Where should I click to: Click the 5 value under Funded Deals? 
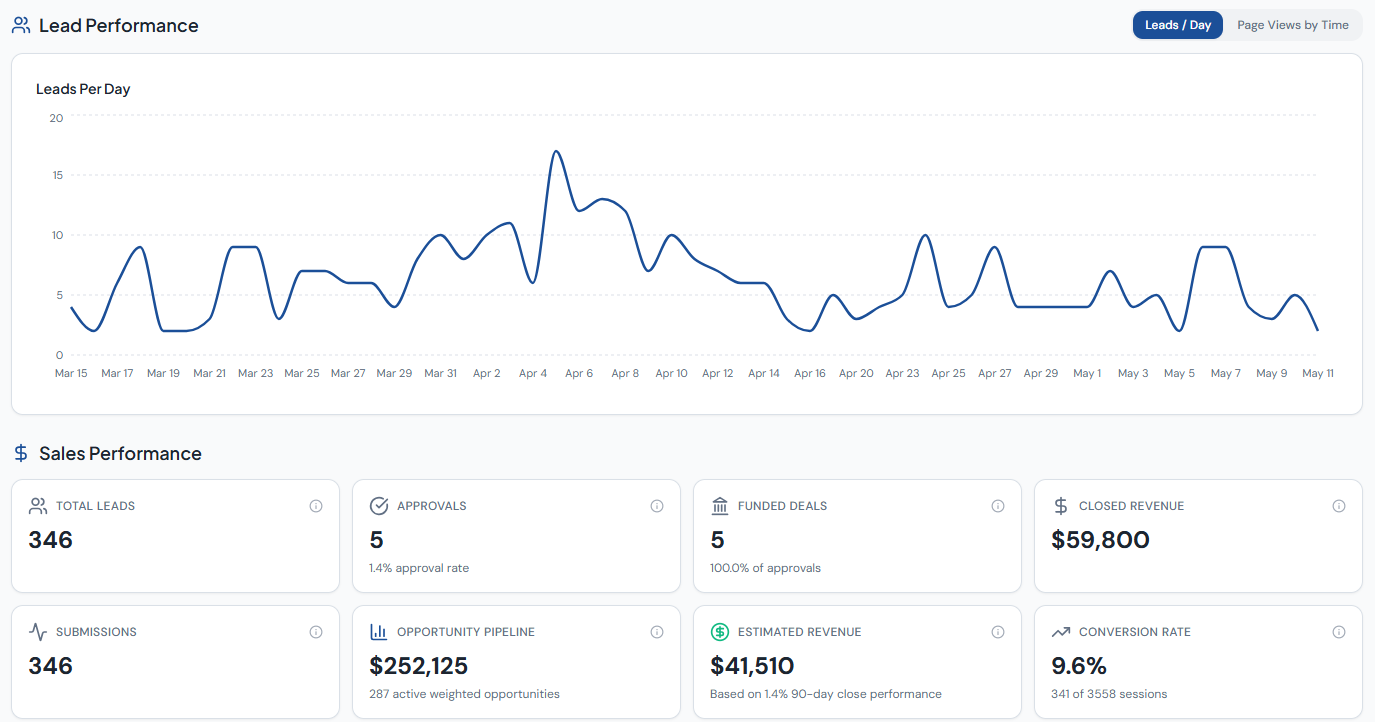tap(718, 540)
